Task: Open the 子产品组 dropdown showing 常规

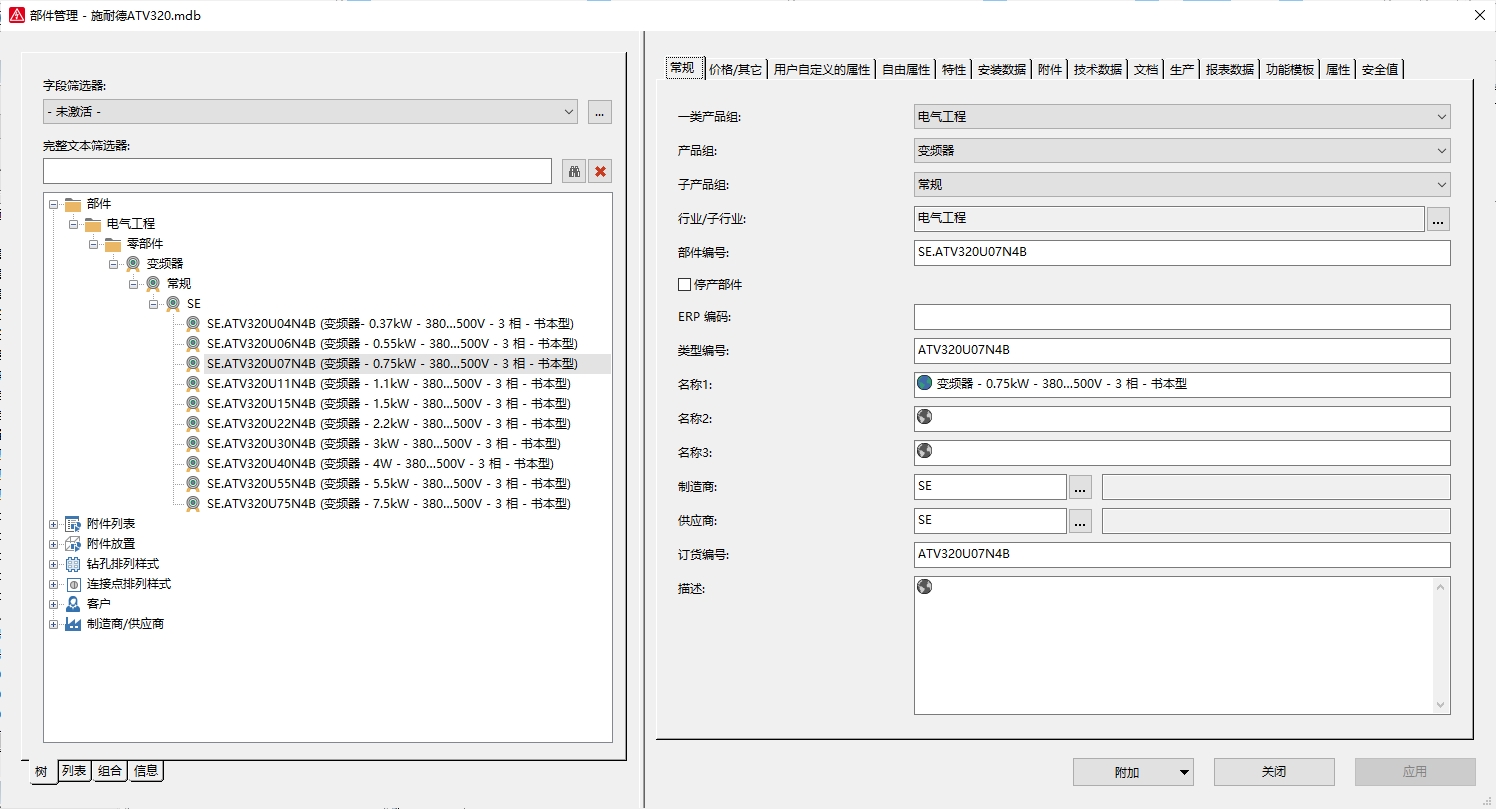Action: (x=1182, y=185)
